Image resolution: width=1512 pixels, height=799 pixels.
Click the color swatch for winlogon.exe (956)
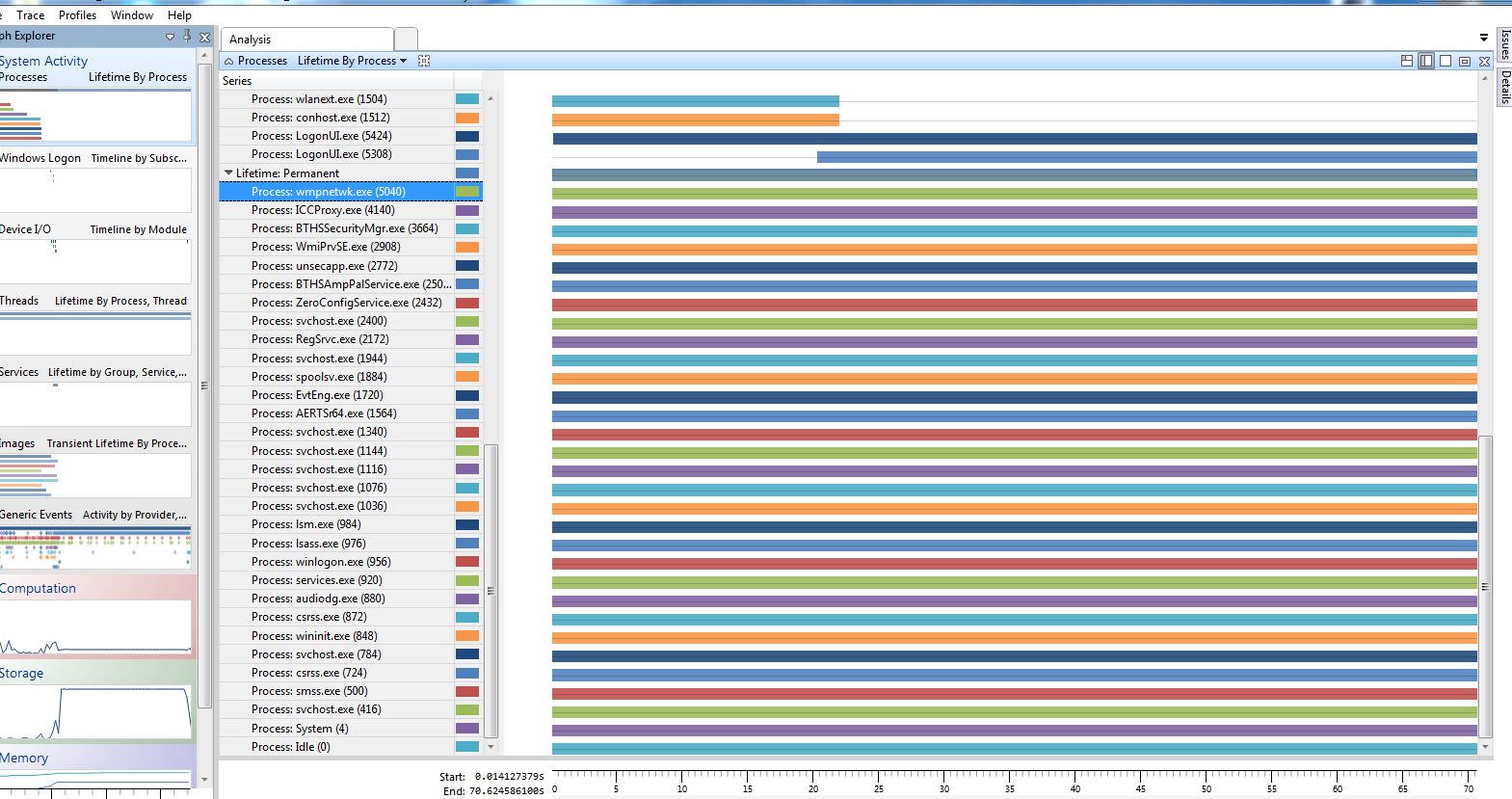coord(467,562)
